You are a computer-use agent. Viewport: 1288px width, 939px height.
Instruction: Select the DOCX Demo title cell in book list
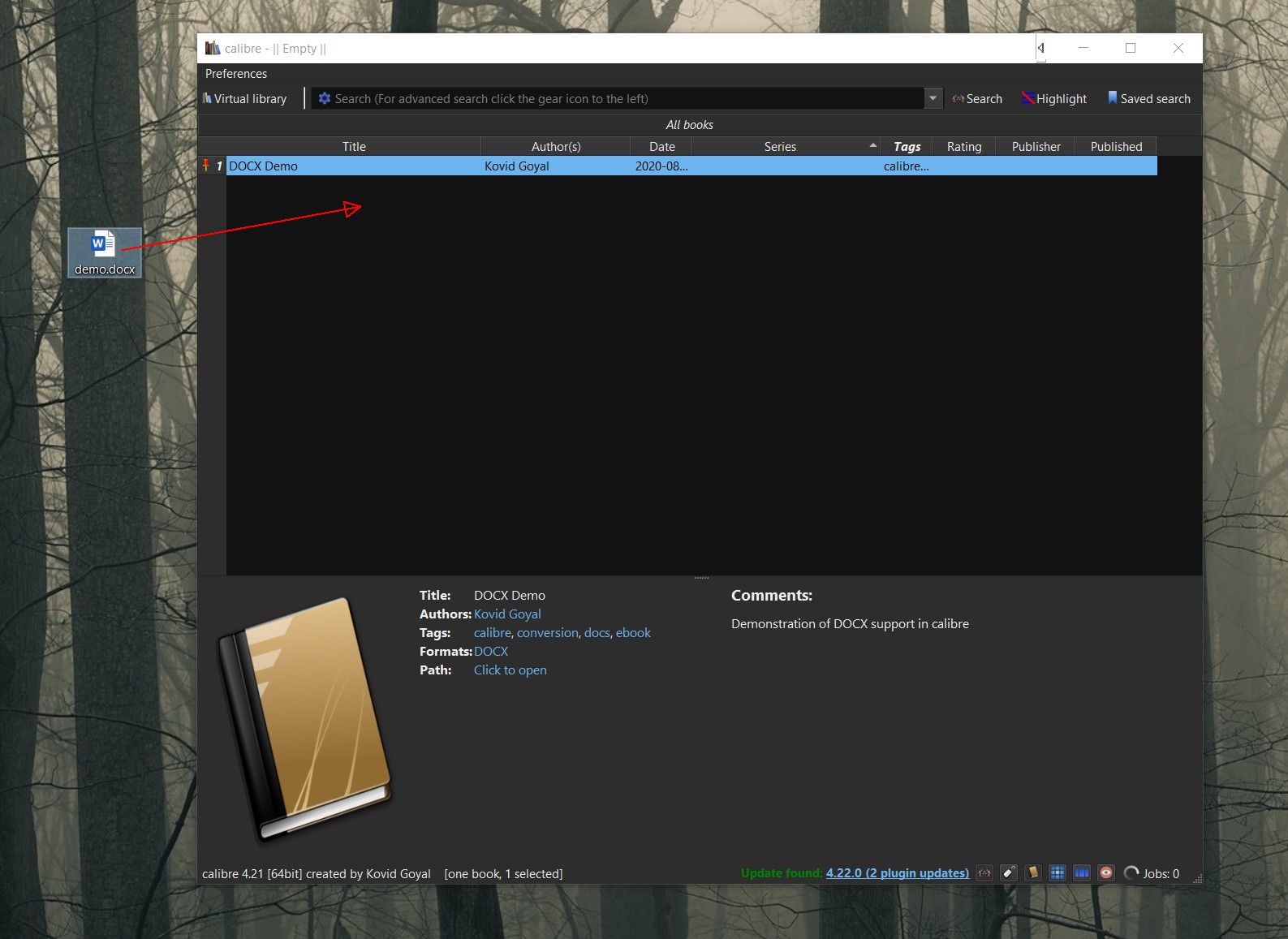pyautogui.click(x=354, y=166)
